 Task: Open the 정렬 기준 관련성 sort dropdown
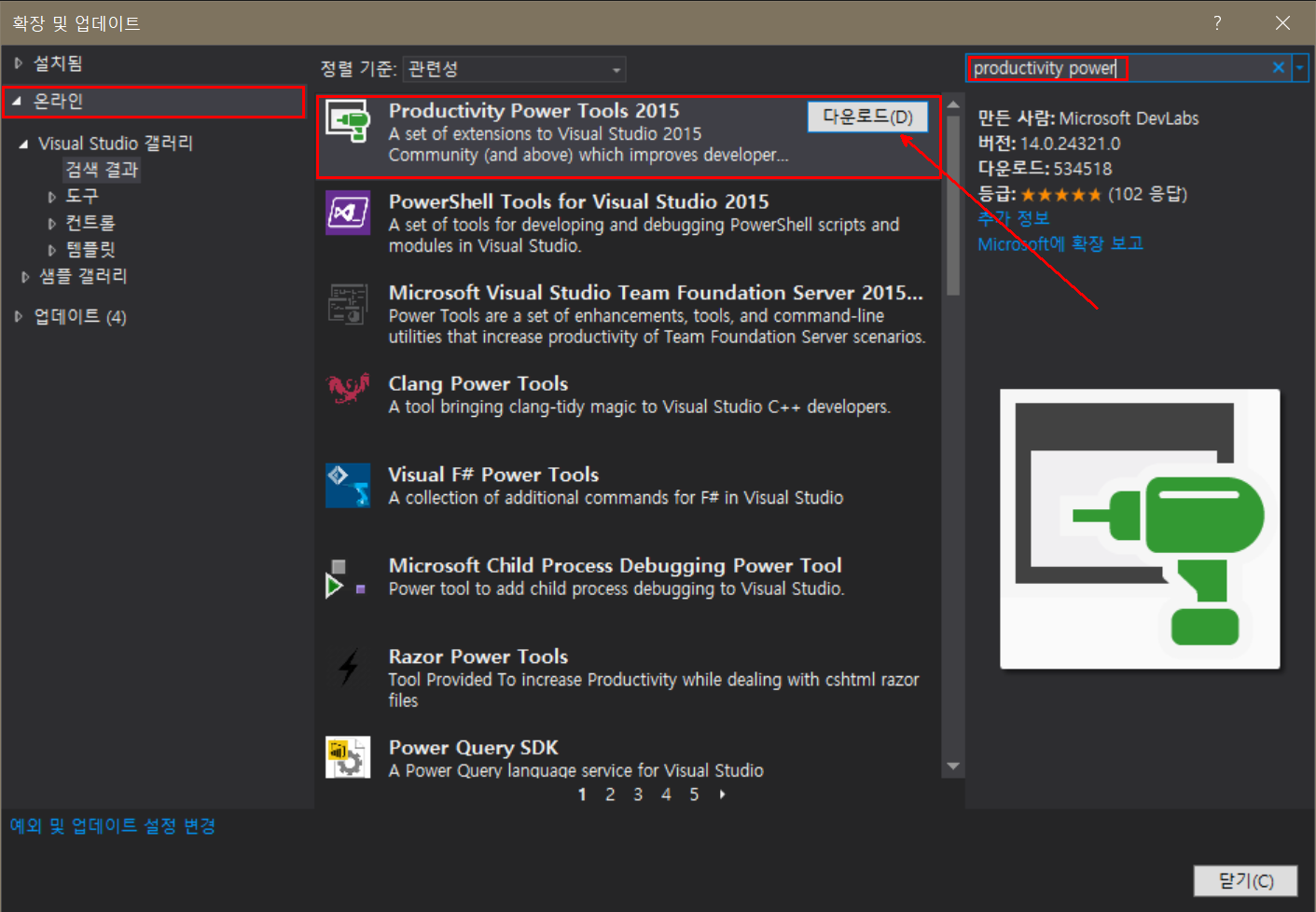coord(514,69)
